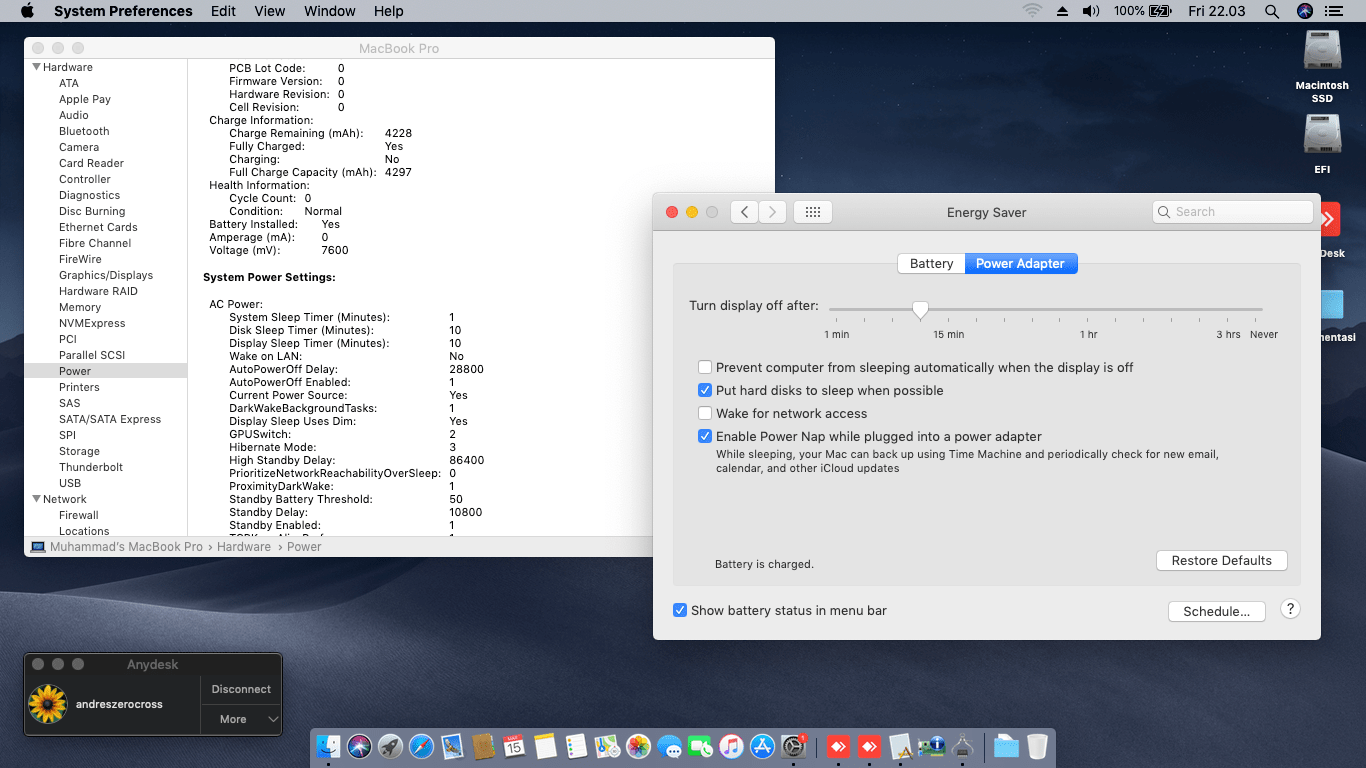The height and width of the screenshot is (768, 1366).
Task: Select Bluetooth in the Hardware list
Action: coord(84,131)
